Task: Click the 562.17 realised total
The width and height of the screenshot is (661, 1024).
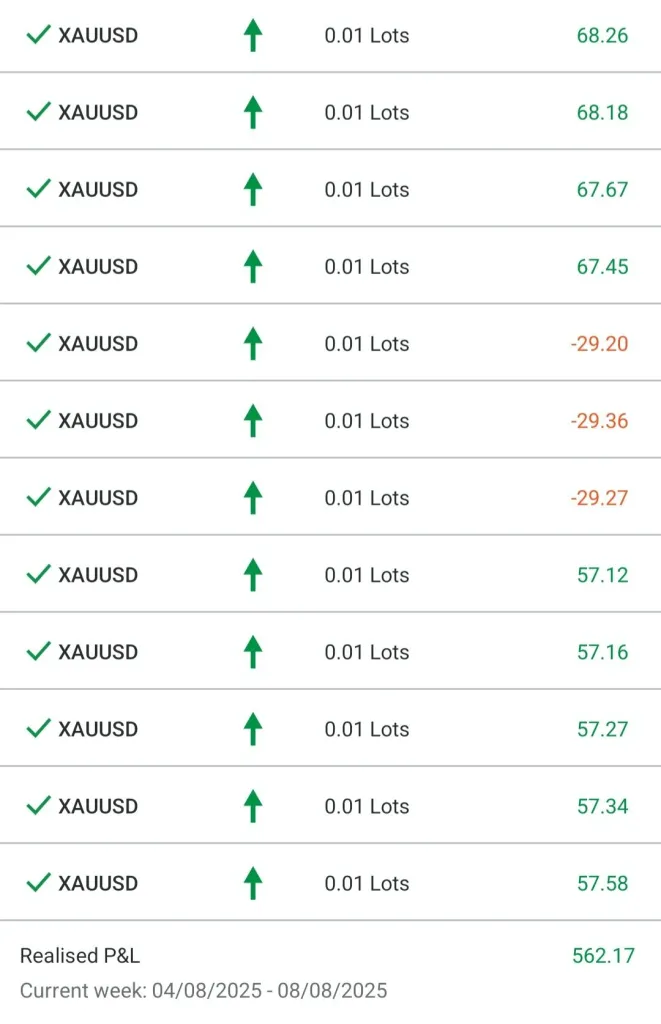Action: [x=603, y=956]
